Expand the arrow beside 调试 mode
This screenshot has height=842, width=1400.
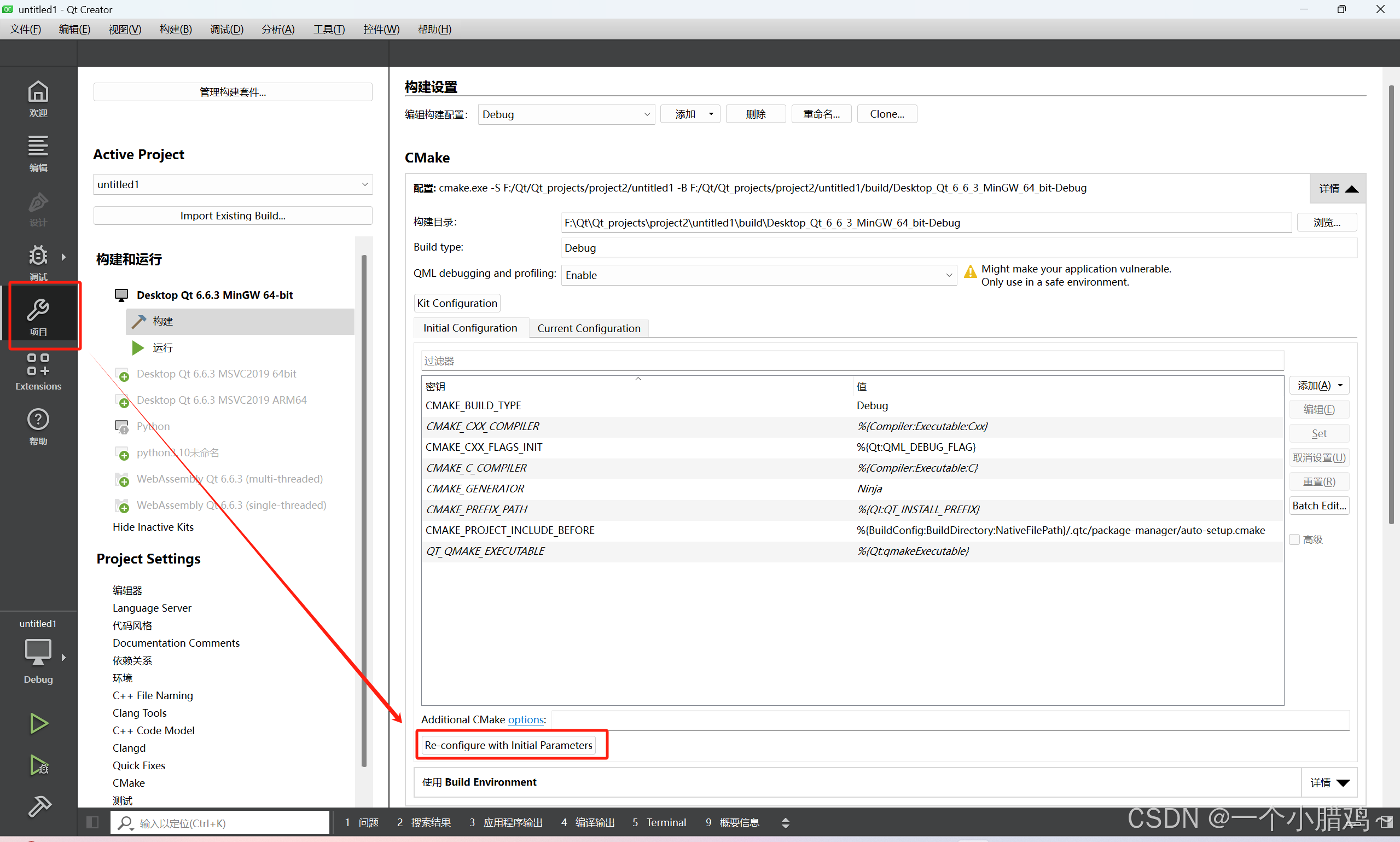(x=63, y=257)
